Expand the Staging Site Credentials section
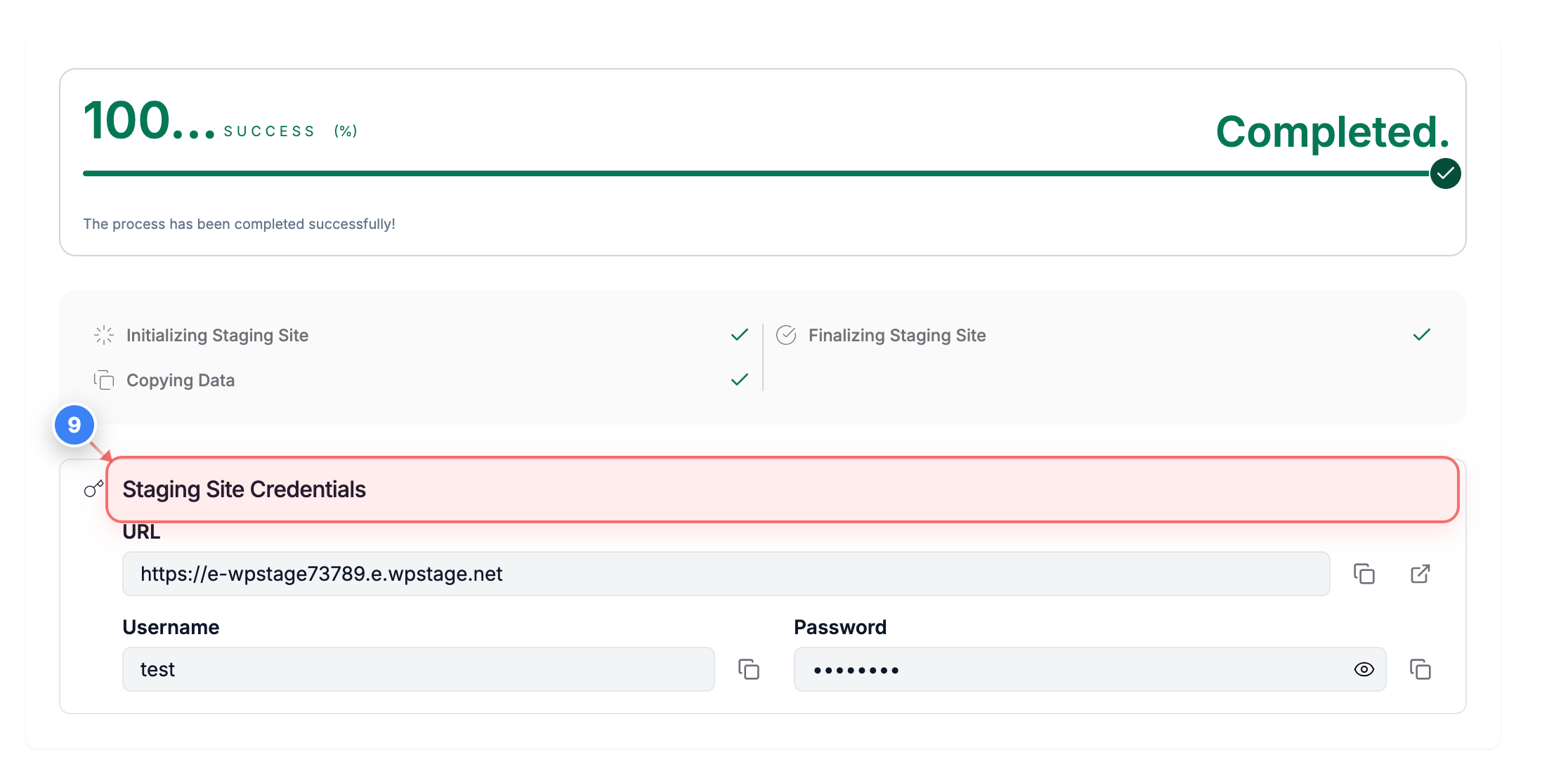 [x=243, y=489]
